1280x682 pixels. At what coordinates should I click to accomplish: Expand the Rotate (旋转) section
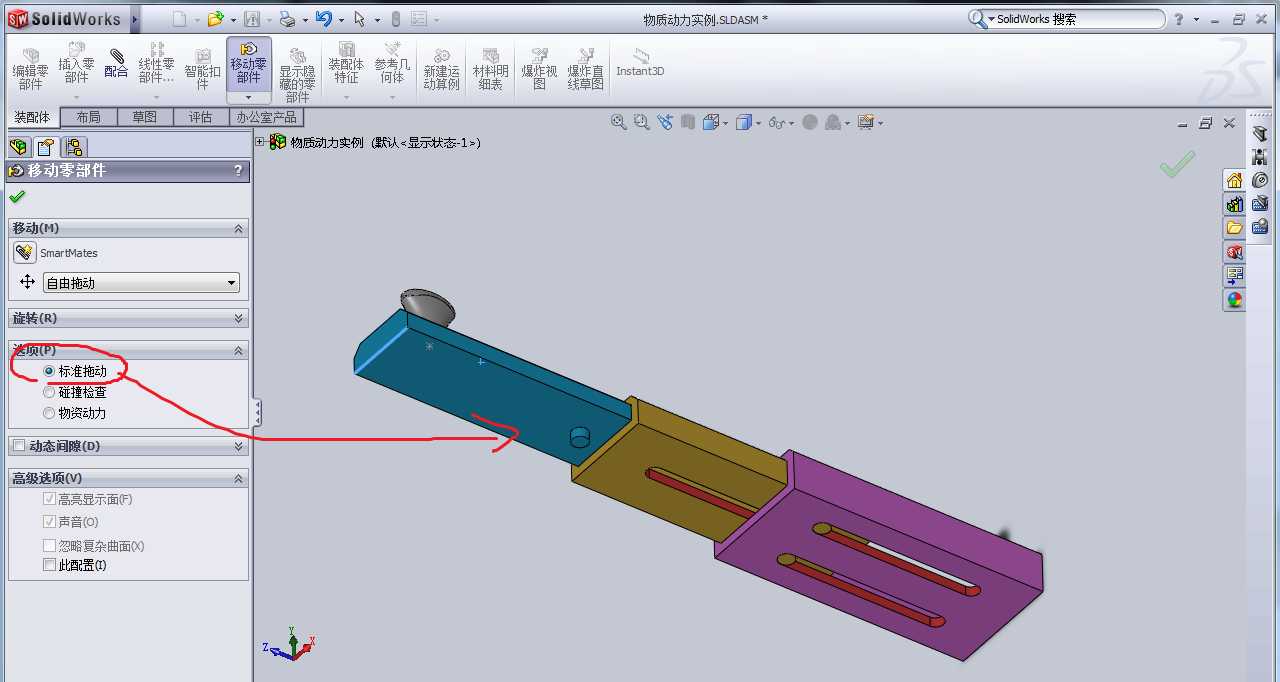238,318
